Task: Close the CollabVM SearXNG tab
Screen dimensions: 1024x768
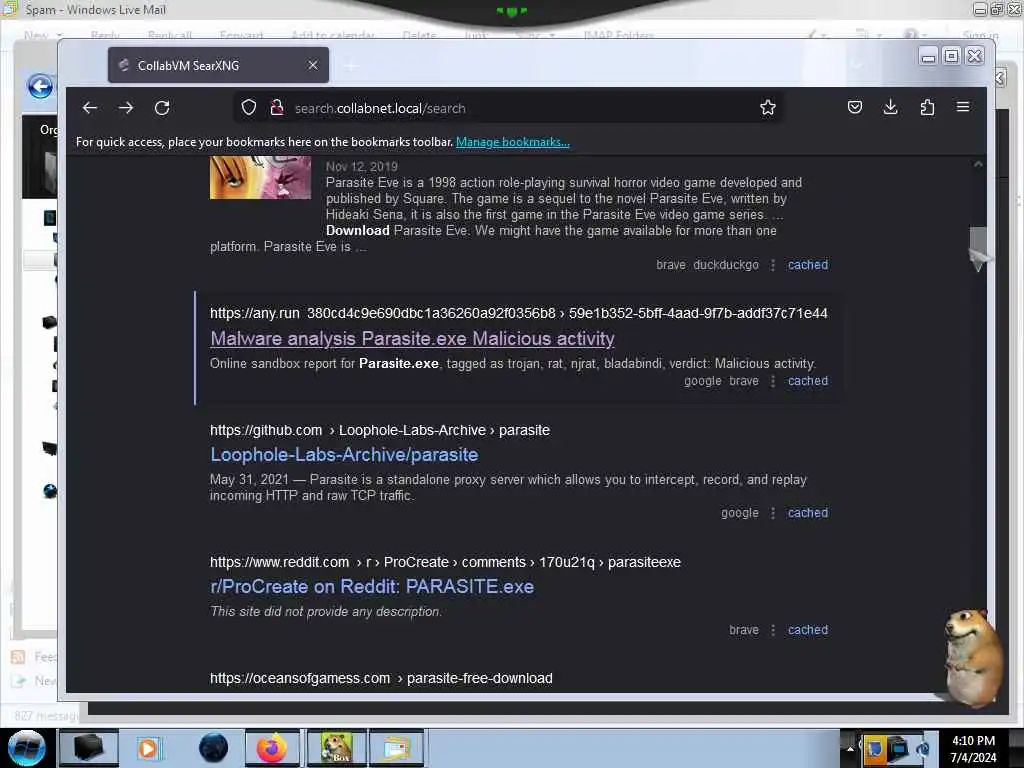Action: (x=313, y=65)
